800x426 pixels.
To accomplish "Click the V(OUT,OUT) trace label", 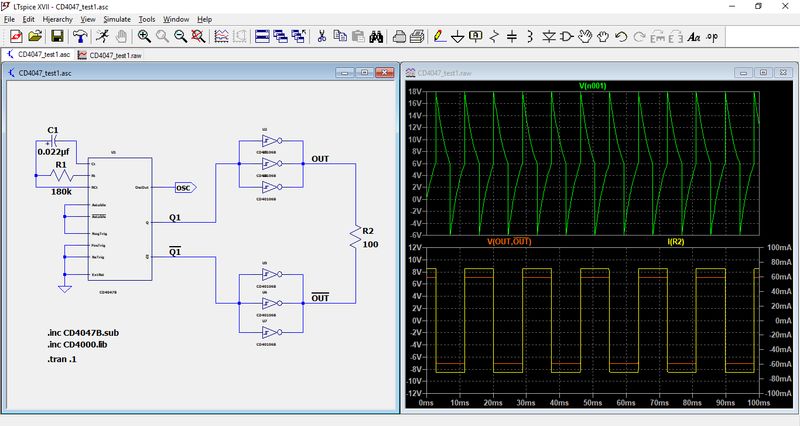I will pos(509,241).
